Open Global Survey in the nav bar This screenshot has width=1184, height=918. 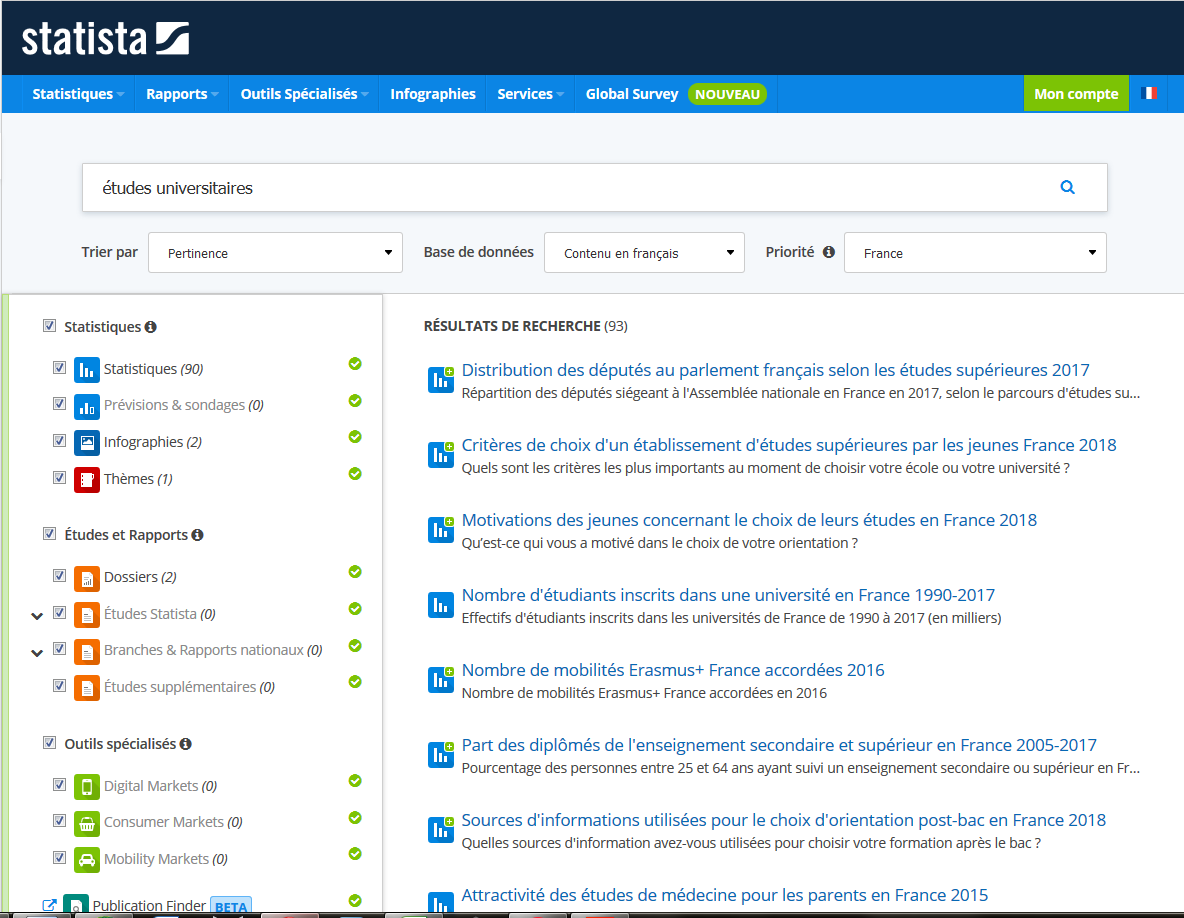point(632,94)
